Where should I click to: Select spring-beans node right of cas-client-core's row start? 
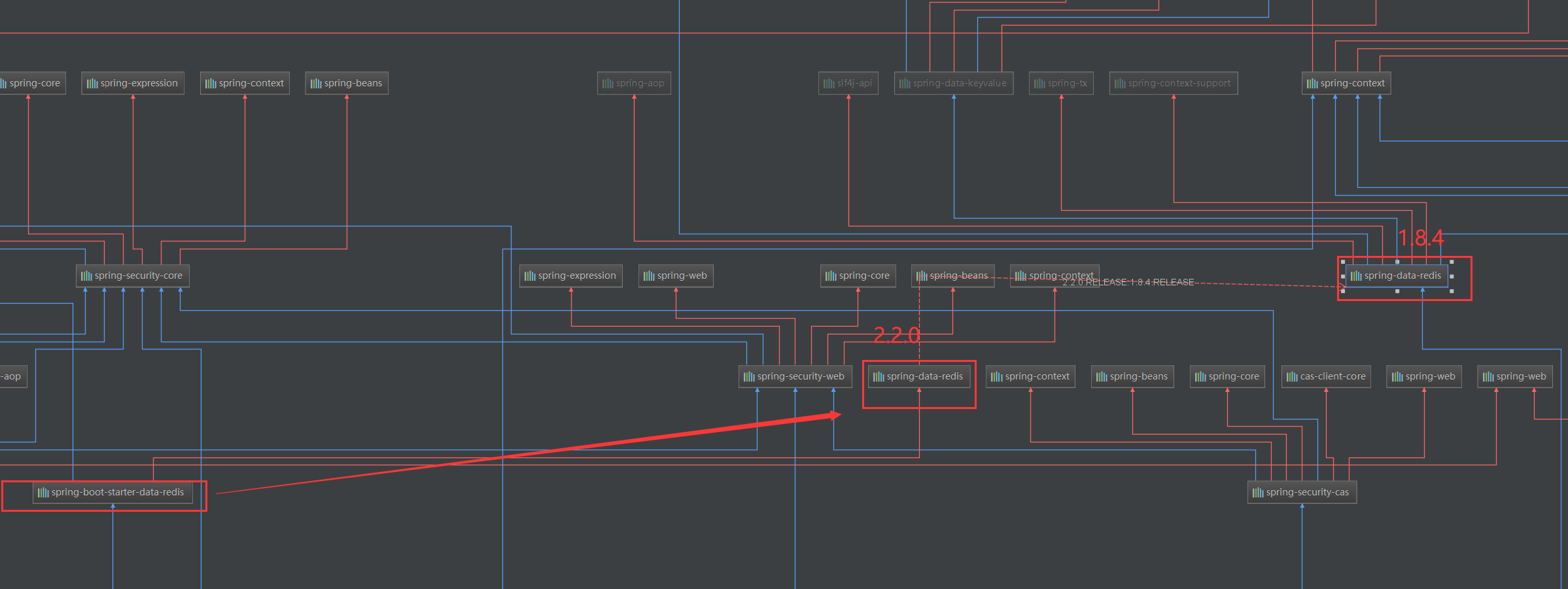pos(1132,377)
